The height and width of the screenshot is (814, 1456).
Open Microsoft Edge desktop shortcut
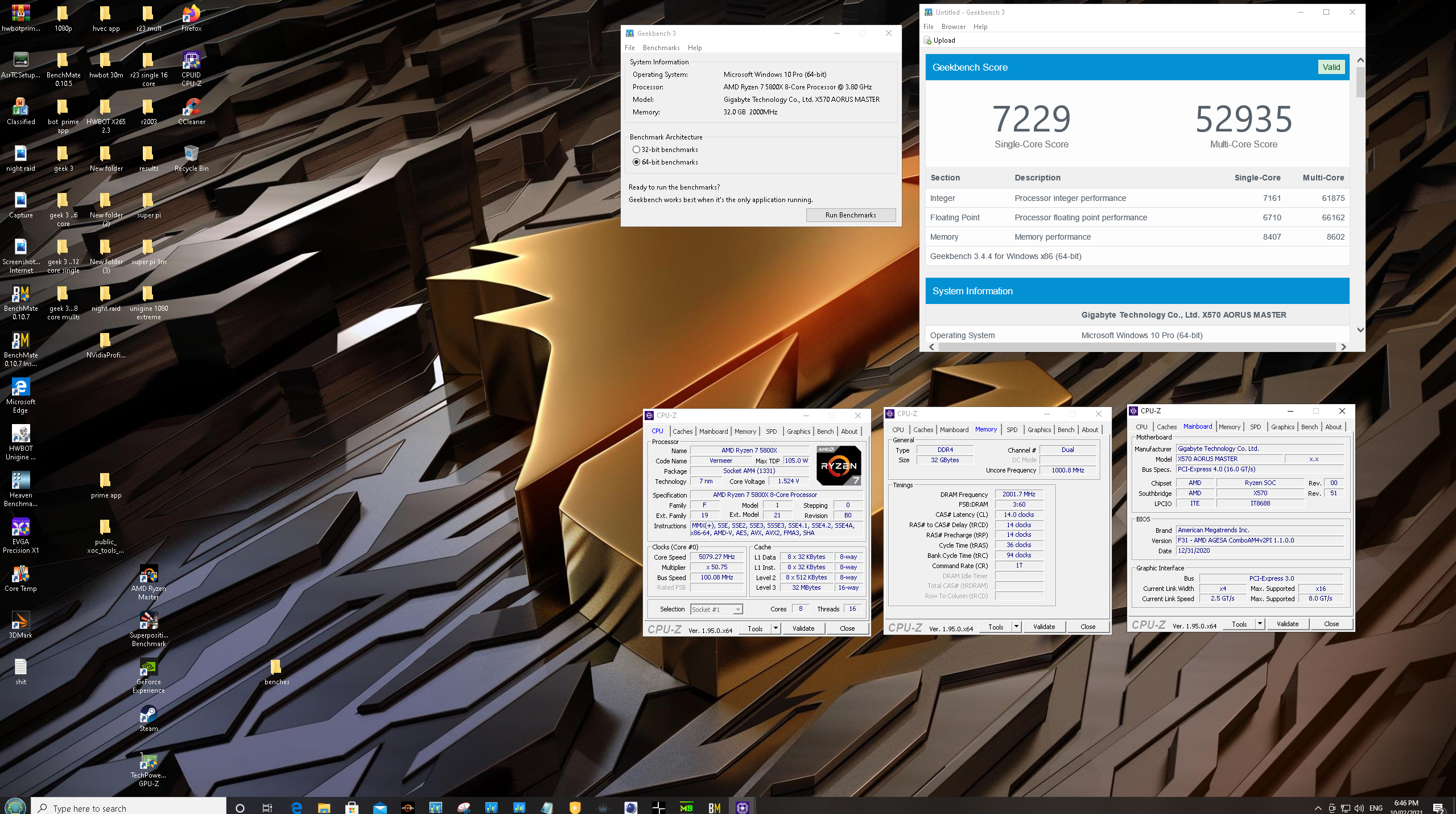20,396
